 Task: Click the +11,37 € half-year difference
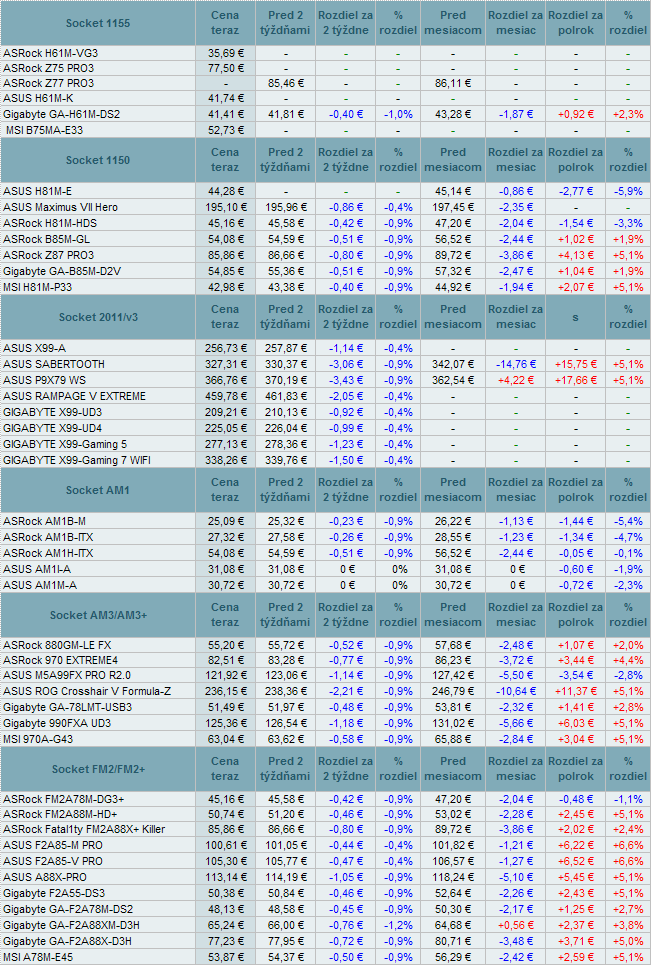pos(575,691)
